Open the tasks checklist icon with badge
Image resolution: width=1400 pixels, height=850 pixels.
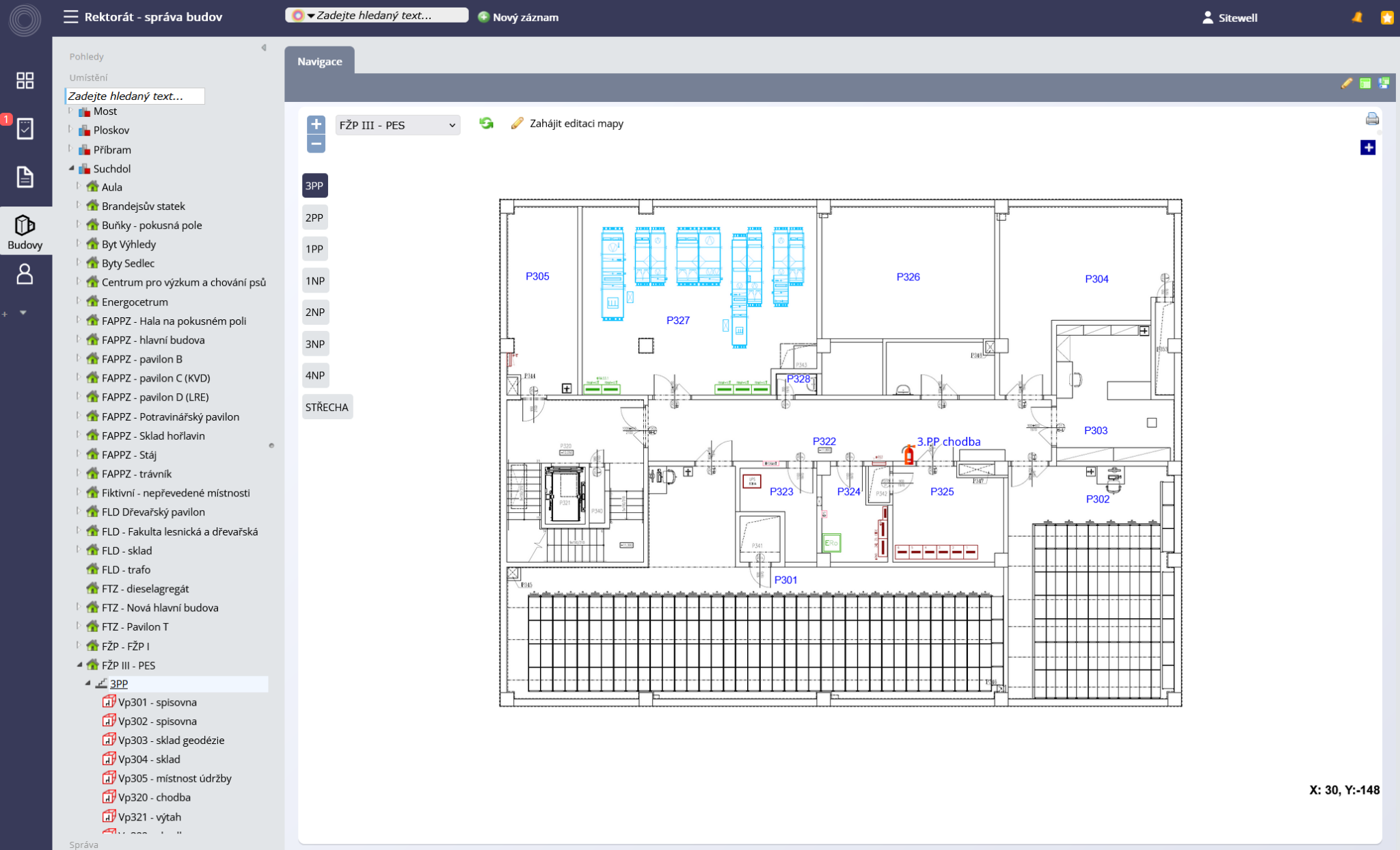(x=25, y=129)
